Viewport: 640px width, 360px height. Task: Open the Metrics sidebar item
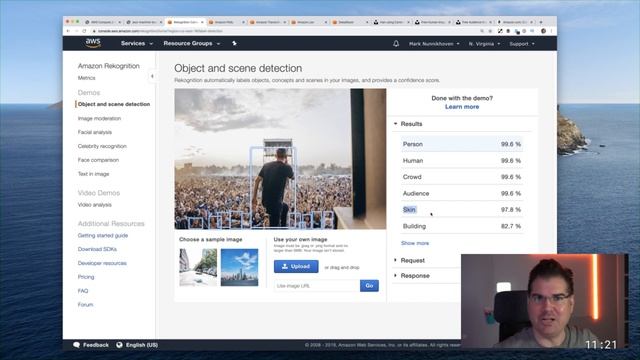click(x=87, y=78)
